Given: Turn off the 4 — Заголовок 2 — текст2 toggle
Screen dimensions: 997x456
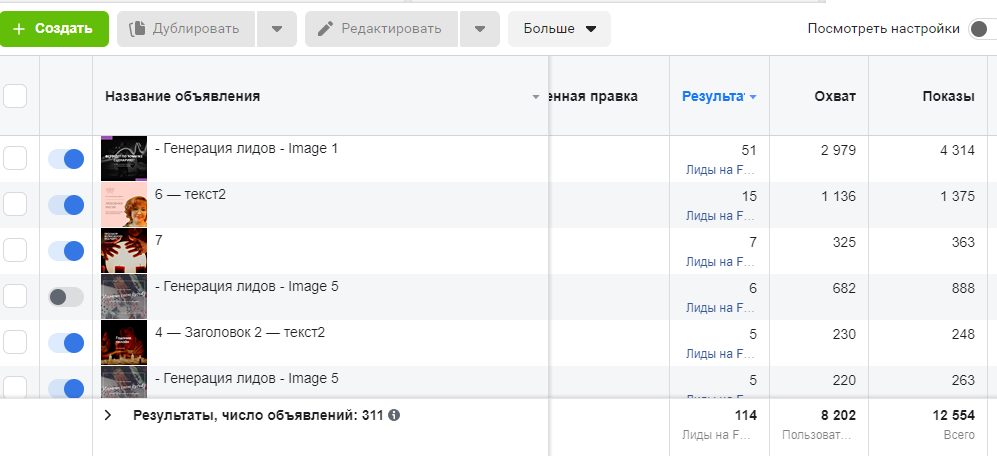Looking at the screenshot, I should (66, 343).
